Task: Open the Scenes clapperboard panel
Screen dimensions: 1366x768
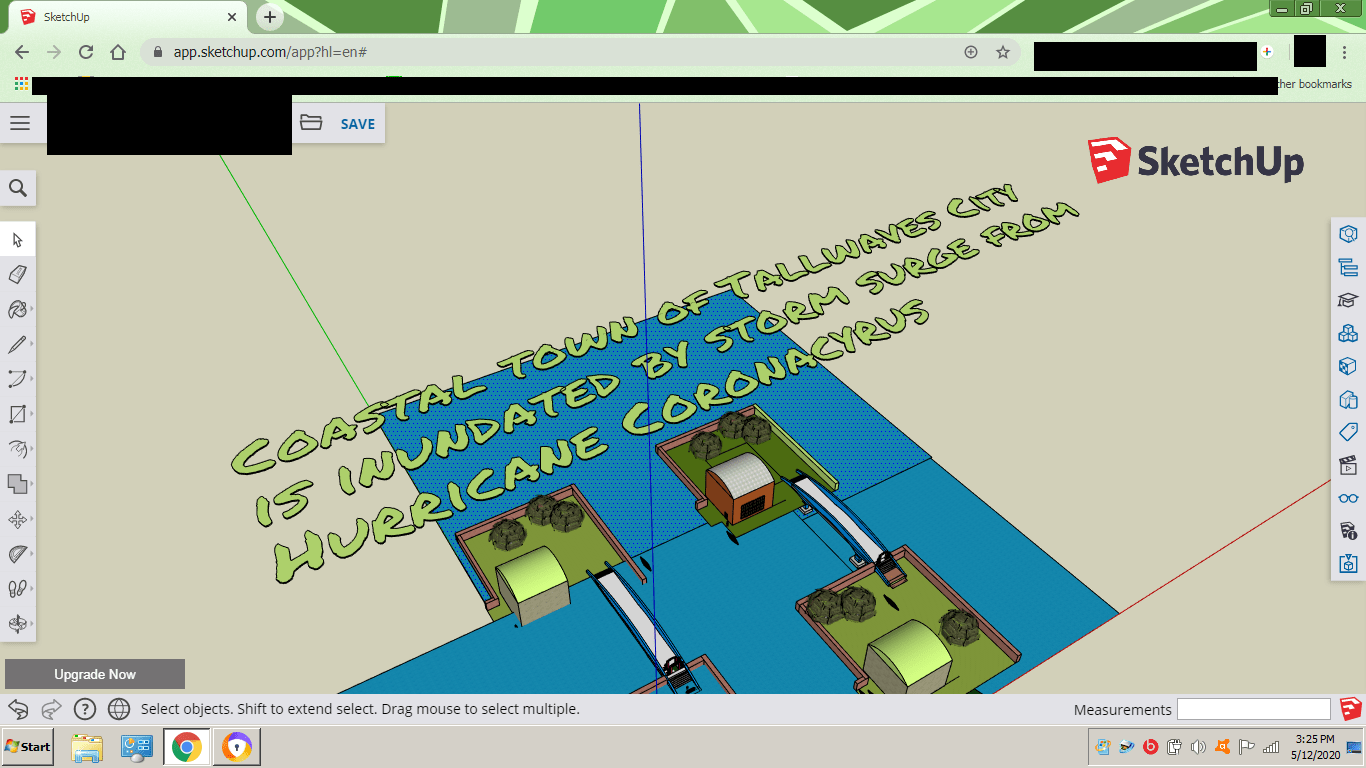Action: (x=1348, y=465)
